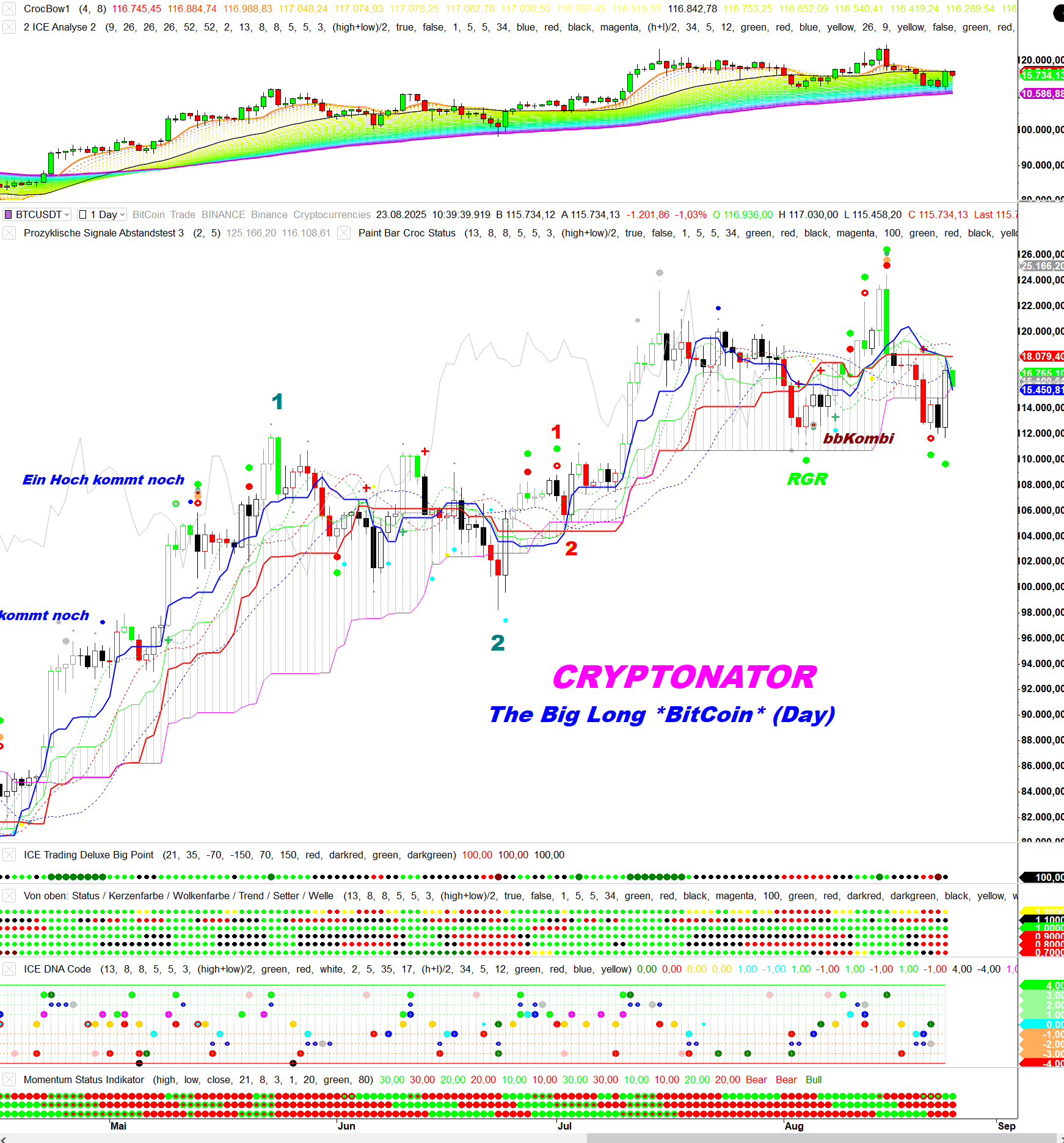This screenshot has height=1143, width=1064.
Task: Click the left scroll arrow at bottom
Action: click(4, 1138)
